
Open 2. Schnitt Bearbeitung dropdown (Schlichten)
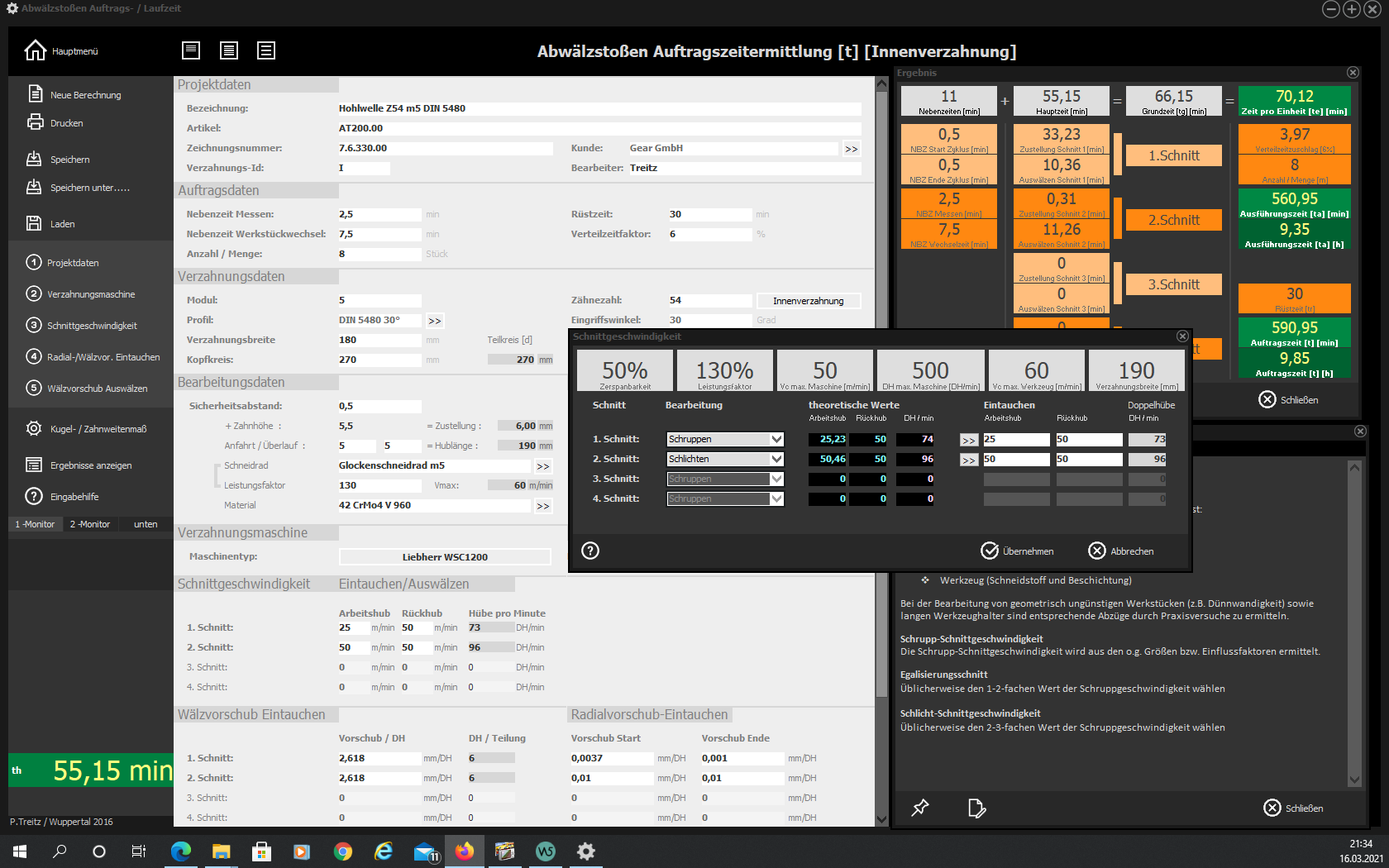coord(776,459)
